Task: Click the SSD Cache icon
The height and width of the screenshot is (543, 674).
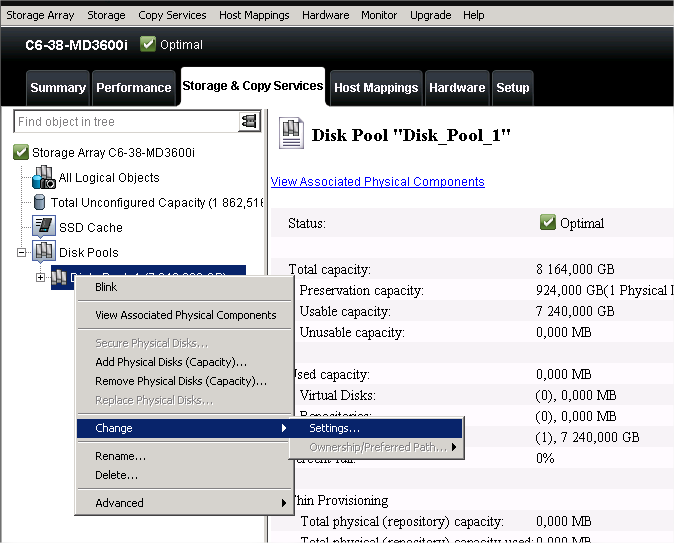Action: [x=44, y=227]
